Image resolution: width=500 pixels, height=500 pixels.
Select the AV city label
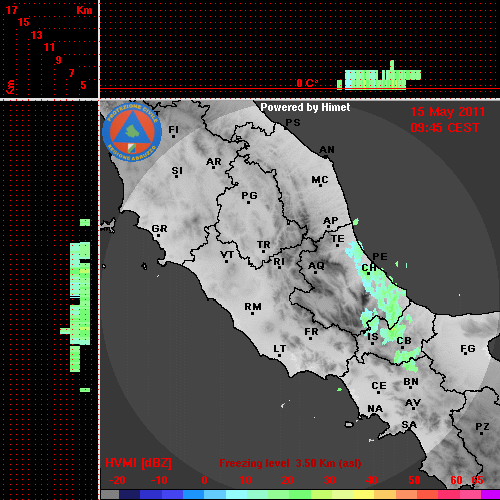click(413, 403)
